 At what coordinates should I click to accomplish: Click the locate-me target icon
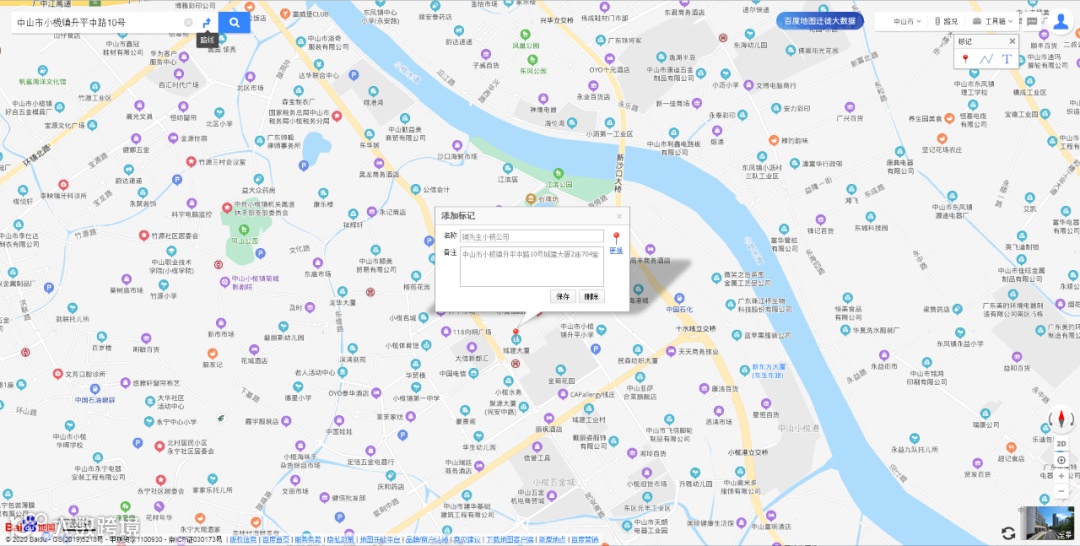(x=1061, y=460)
